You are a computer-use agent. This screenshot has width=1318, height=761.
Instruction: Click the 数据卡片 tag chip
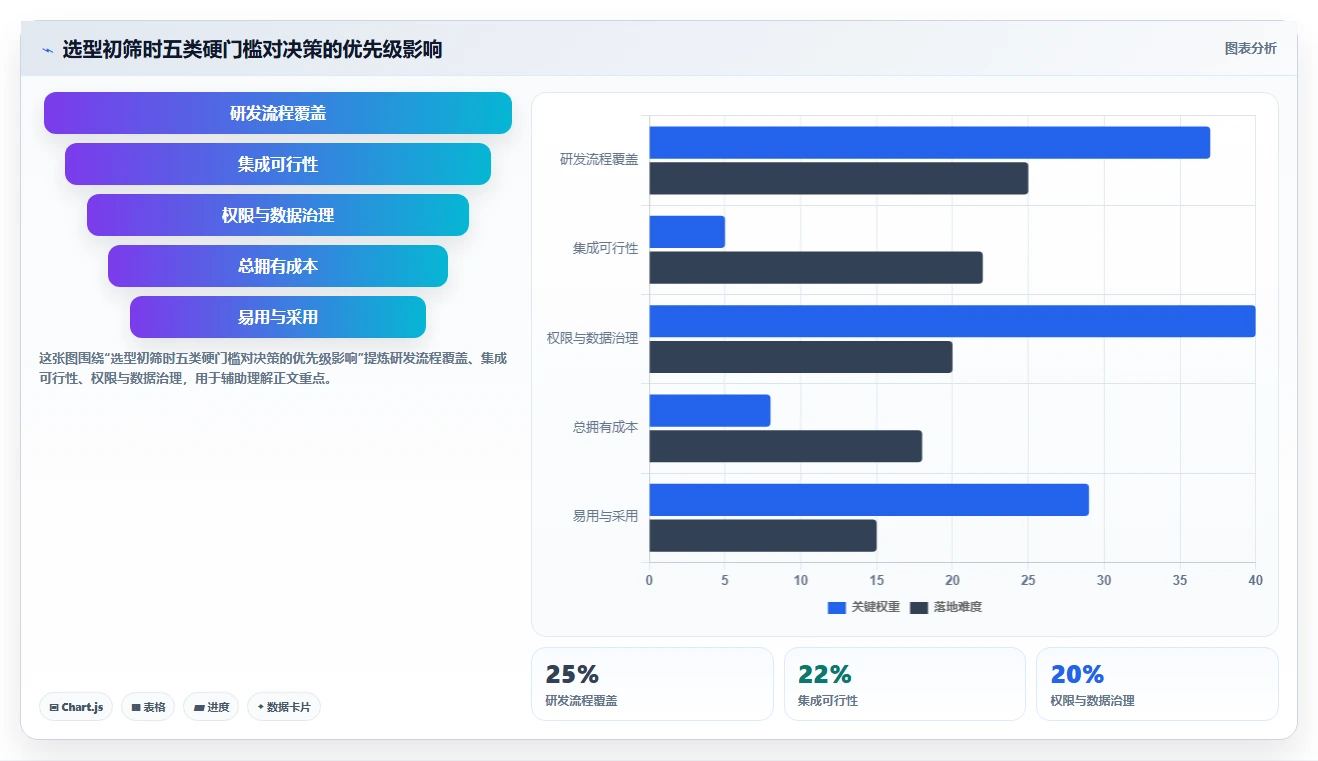pyautogui.click(x=284, y=707)
